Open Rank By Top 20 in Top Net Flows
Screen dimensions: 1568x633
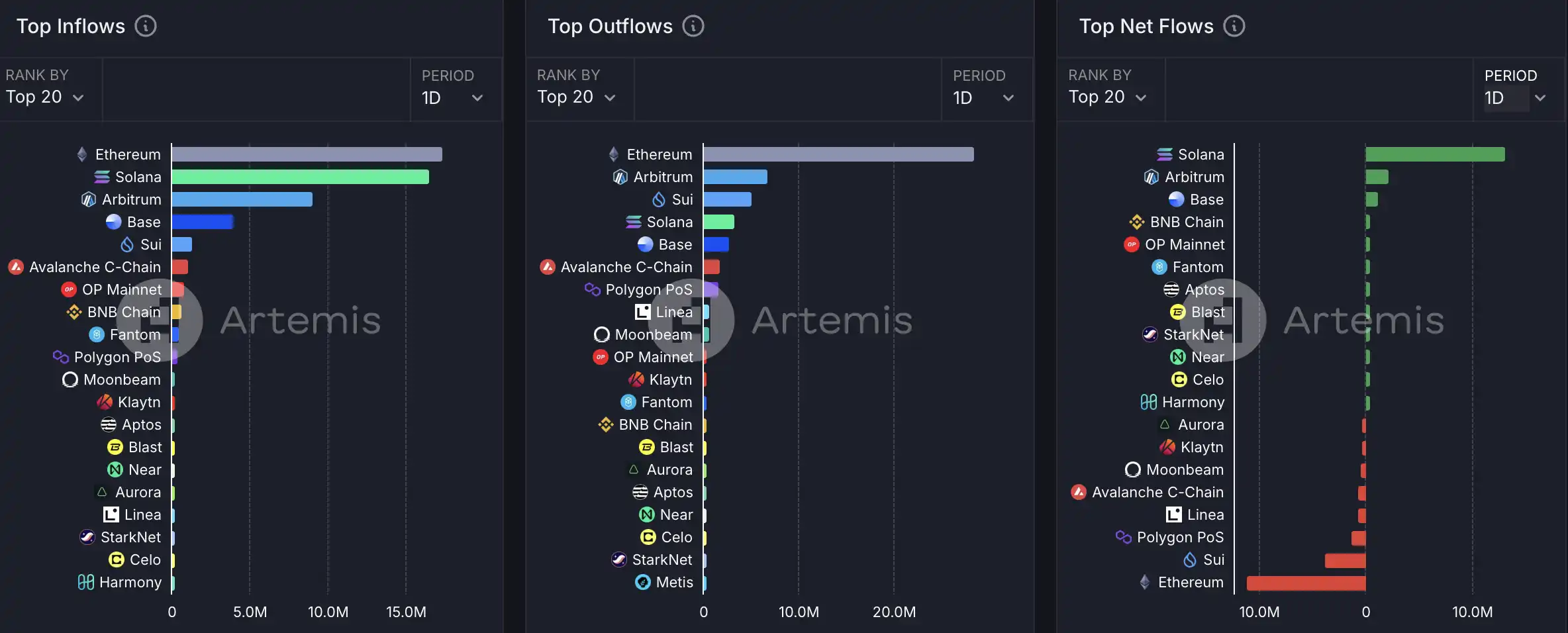[1107, 97]
